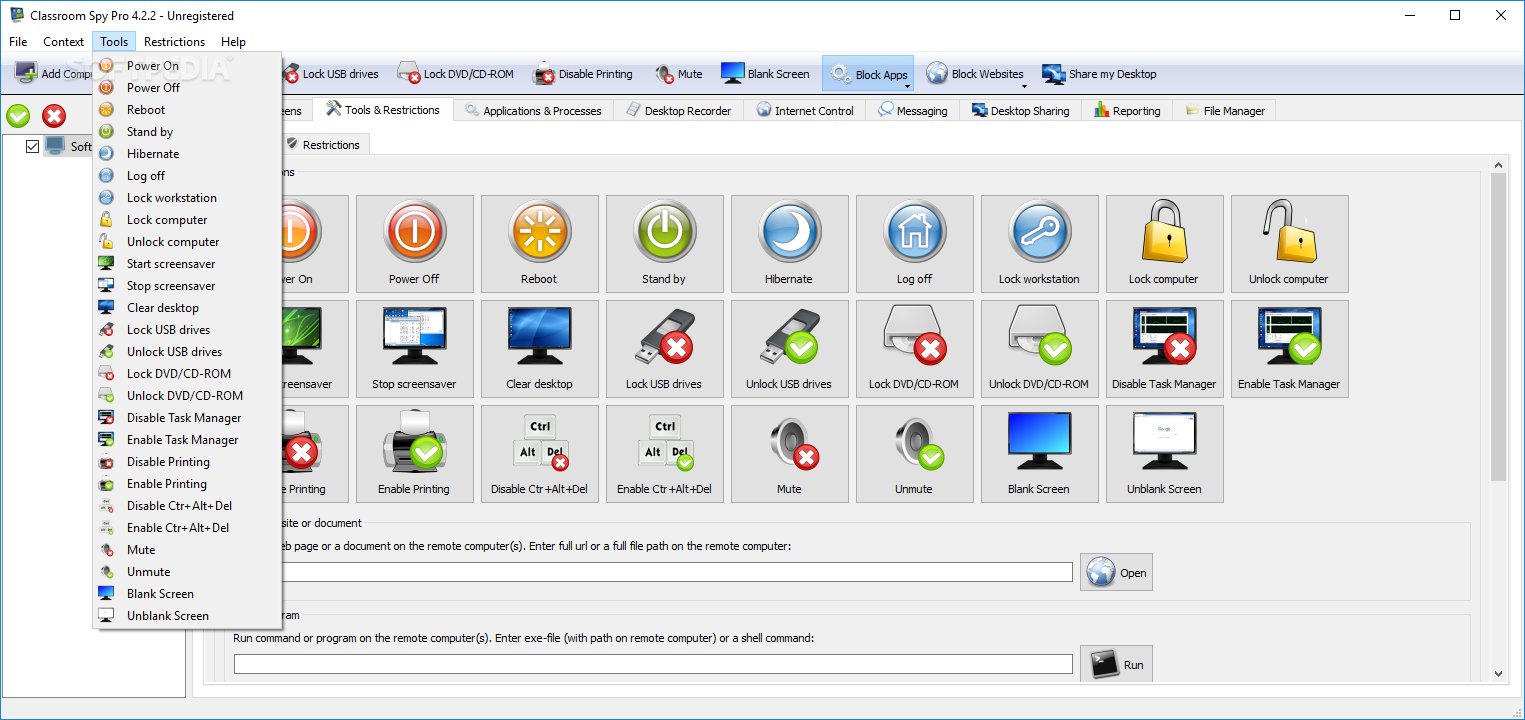The image size is (1525, 720).
Task: Click the Open button with globe icon
Action: tap(1116, 573)
